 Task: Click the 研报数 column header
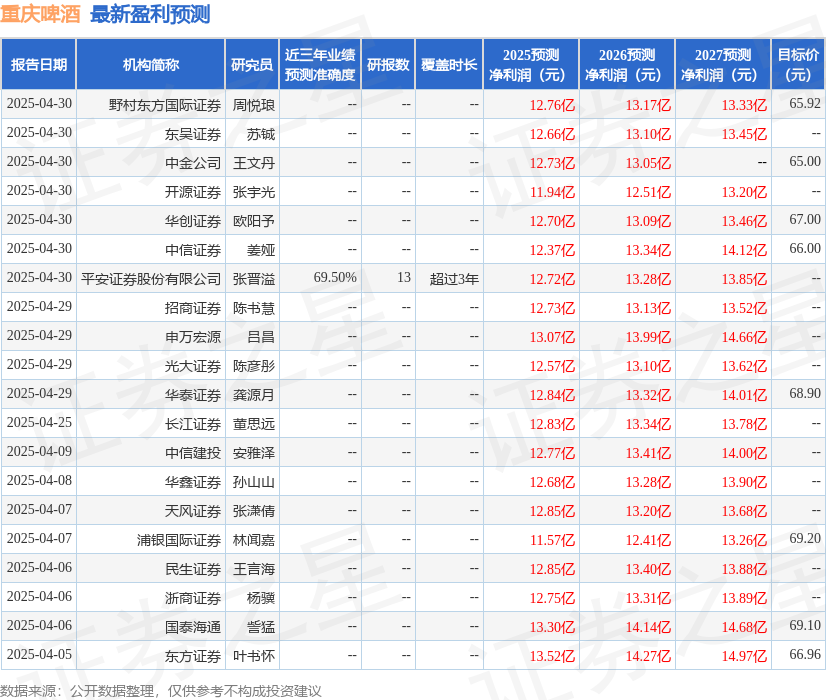coord(388,64)
